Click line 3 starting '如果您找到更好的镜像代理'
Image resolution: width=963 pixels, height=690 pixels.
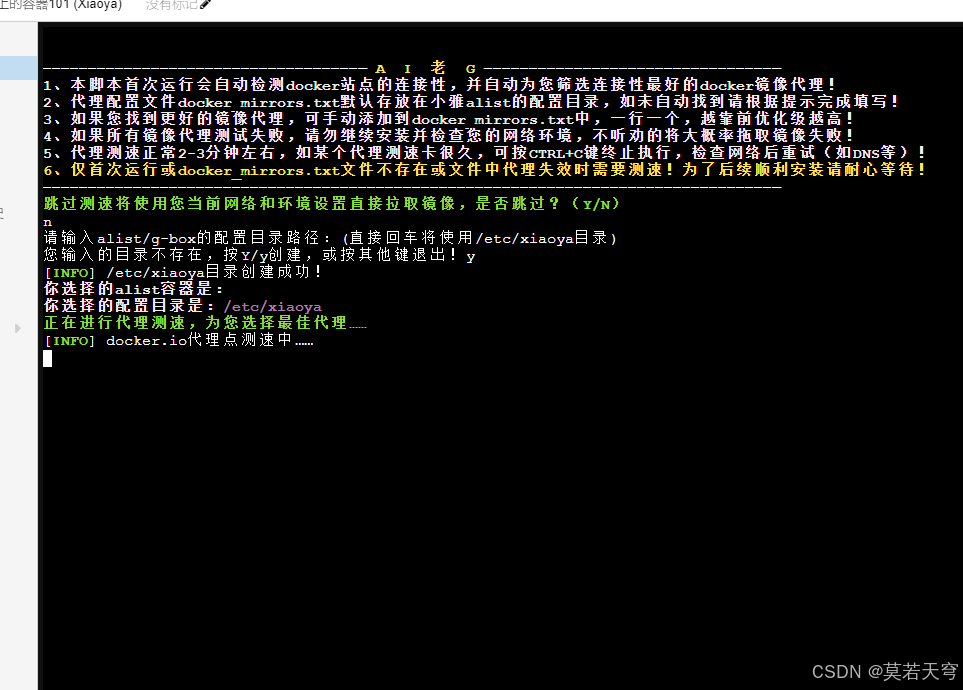[449, 119]
